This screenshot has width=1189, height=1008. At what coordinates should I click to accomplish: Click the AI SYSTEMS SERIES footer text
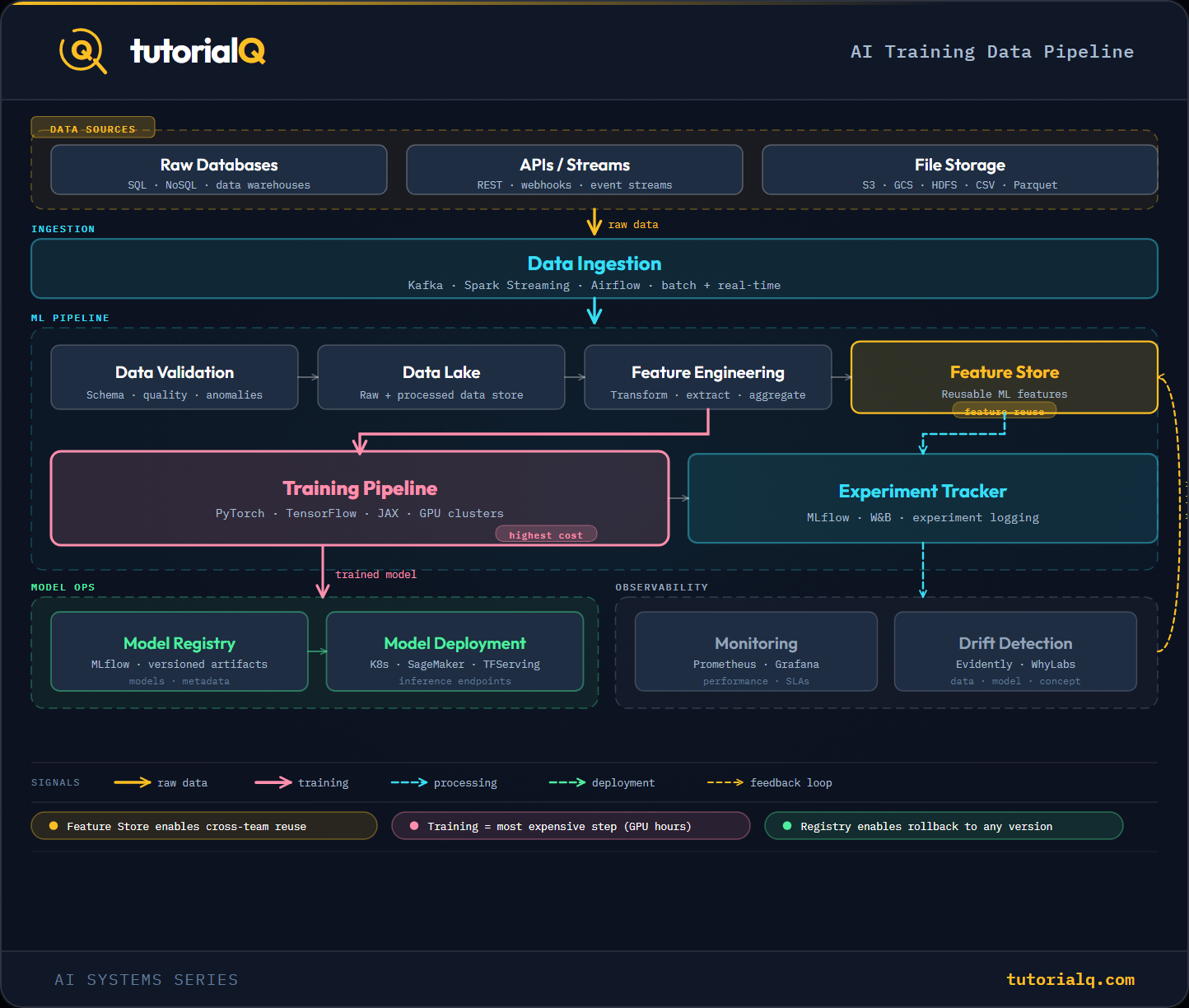(x=147, y=979)
